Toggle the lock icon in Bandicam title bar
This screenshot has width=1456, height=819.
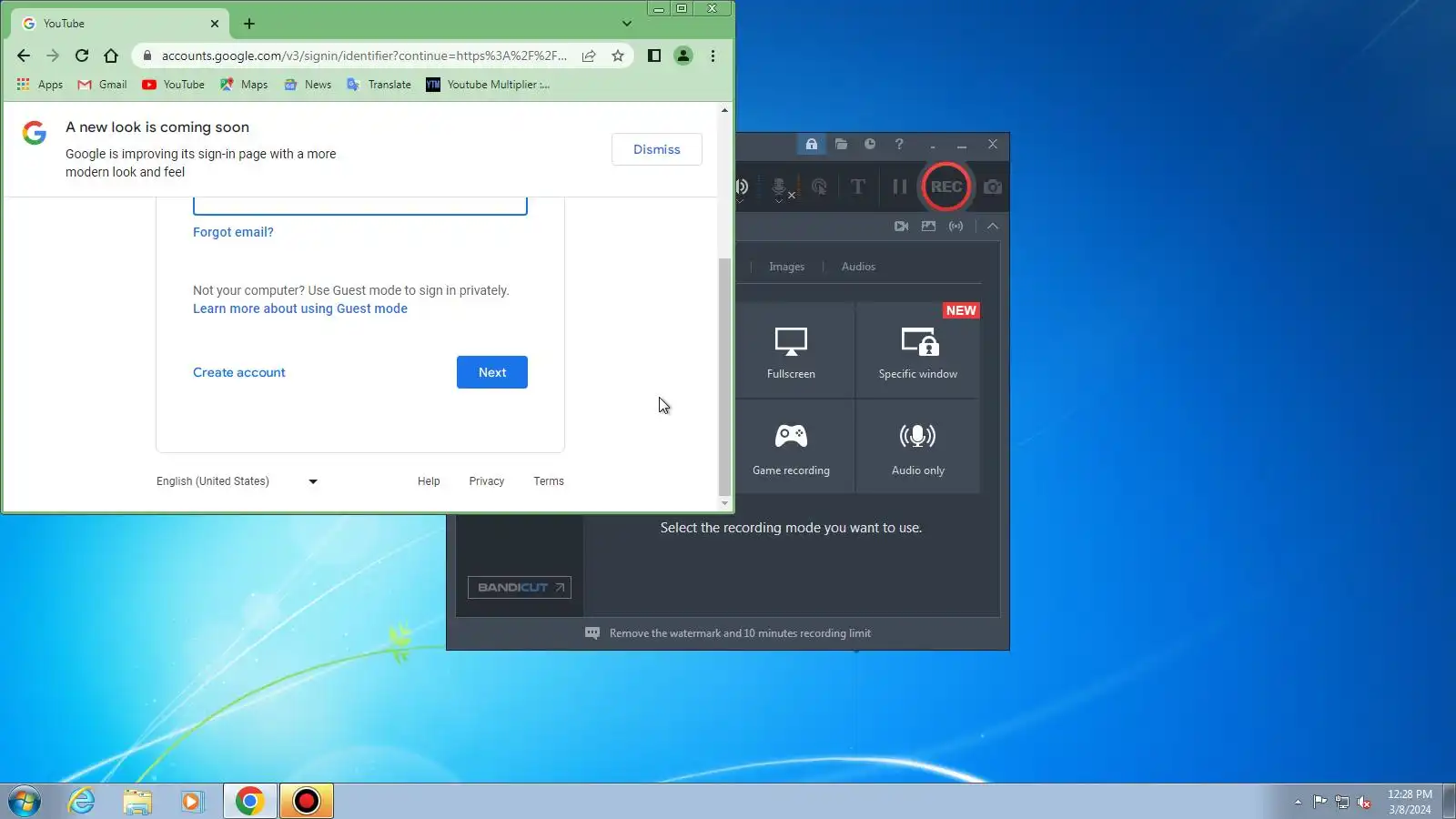[811, 144]
